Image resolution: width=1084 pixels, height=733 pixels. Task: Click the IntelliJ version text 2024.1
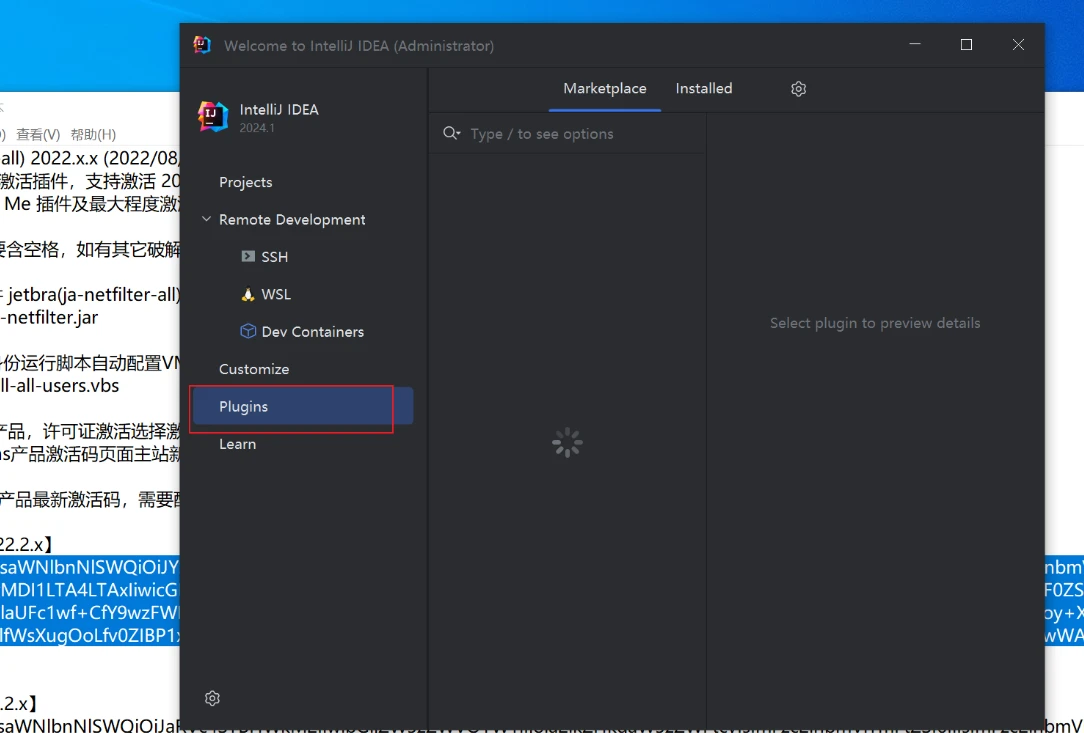coord(256,128)
